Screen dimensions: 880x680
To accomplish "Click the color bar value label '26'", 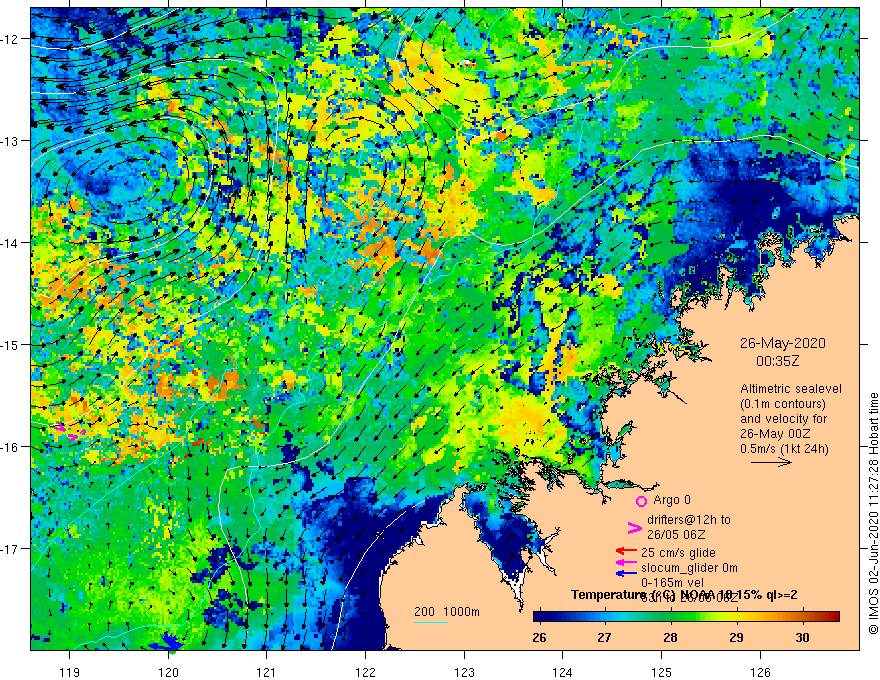I will coord(539,637).
